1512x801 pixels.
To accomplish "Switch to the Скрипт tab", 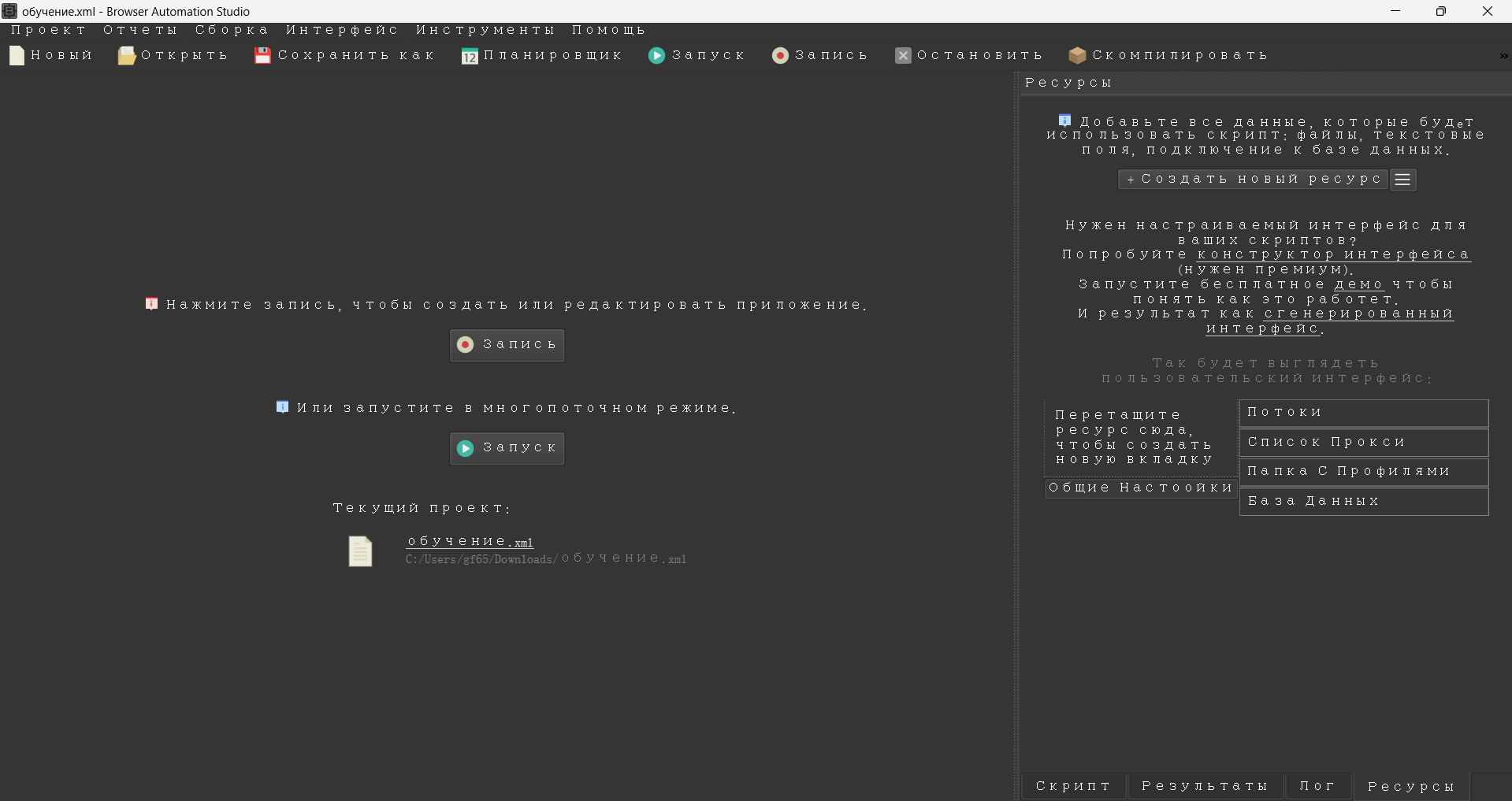I will [1073, 786].
